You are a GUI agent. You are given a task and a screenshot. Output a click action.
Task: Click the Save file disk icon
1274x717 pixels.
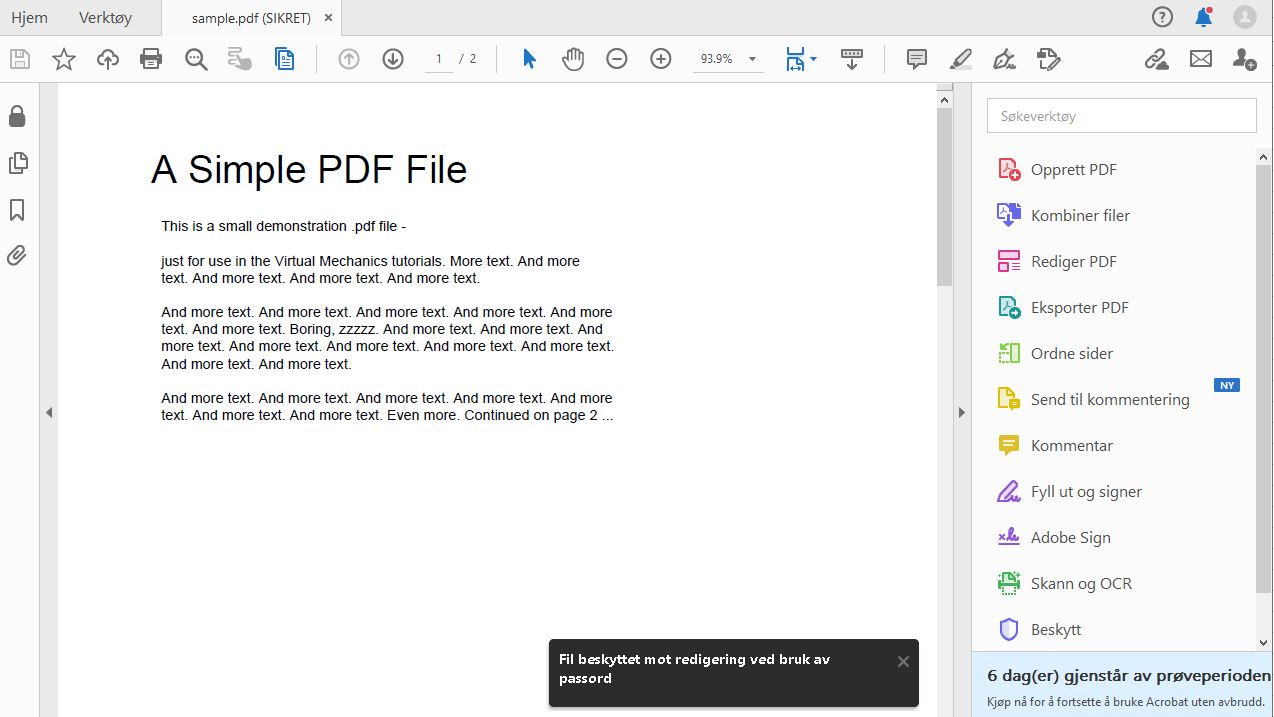tap(20, 59)
